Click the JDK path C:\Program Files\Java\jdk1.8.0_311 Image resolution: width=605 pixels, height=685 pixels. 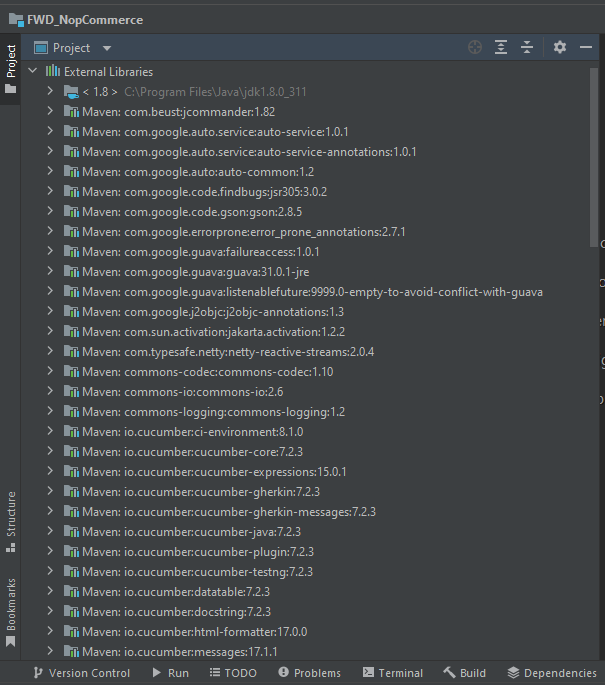(215, 92)
